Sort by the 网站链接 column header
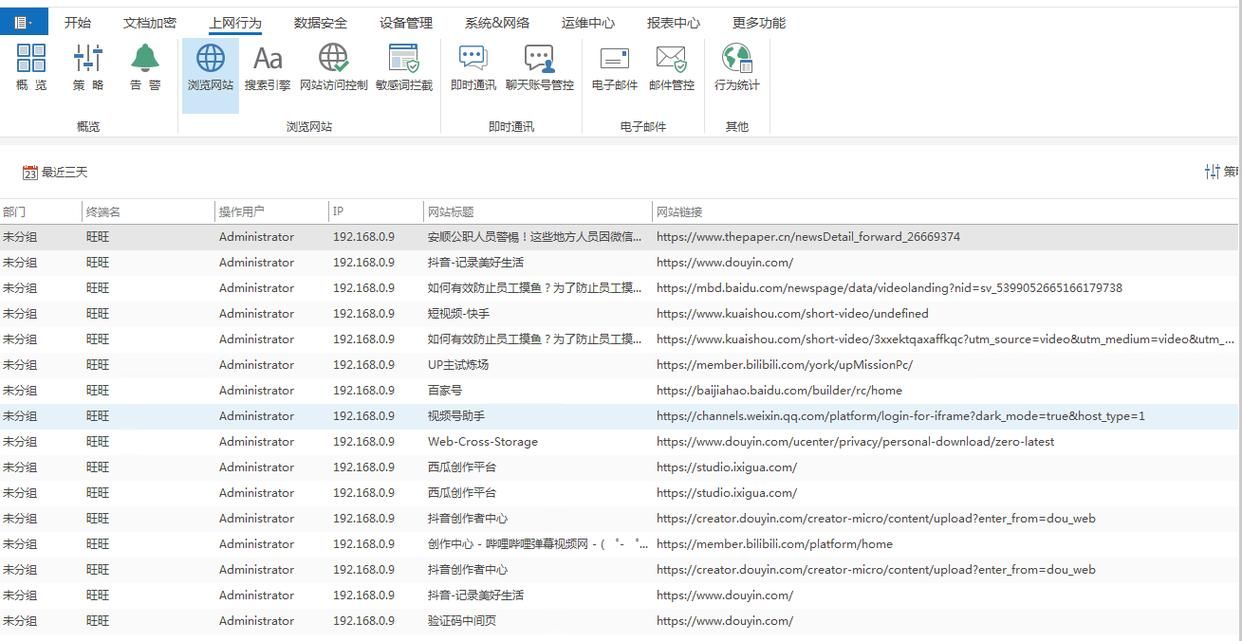This screenshot has height=641, width=1242. click(x=945, y=212)
